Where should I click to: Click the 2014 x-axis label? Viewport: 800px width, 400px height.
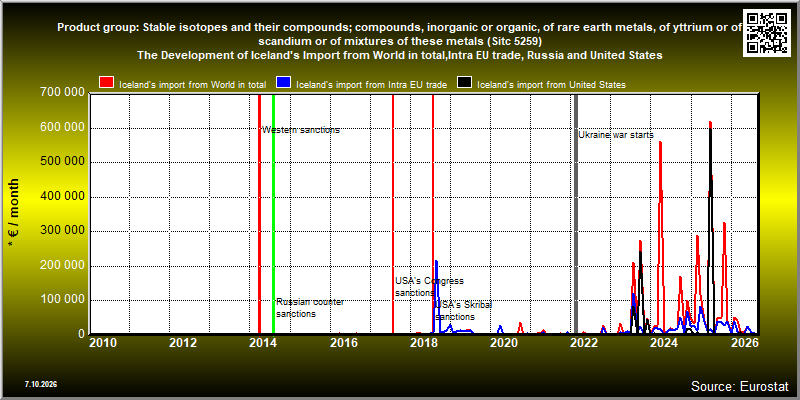pyautogui.click(x=263, y=342)
